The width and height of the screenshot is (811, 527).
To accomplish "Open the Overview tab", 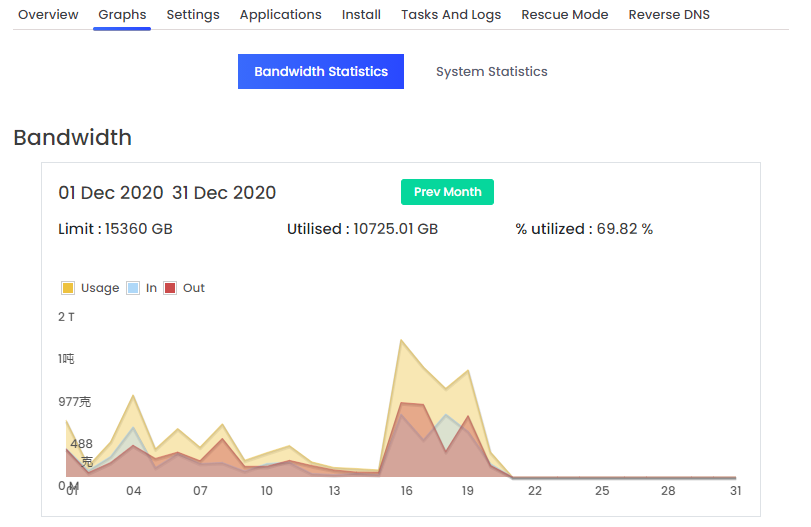I will (48, 15).
